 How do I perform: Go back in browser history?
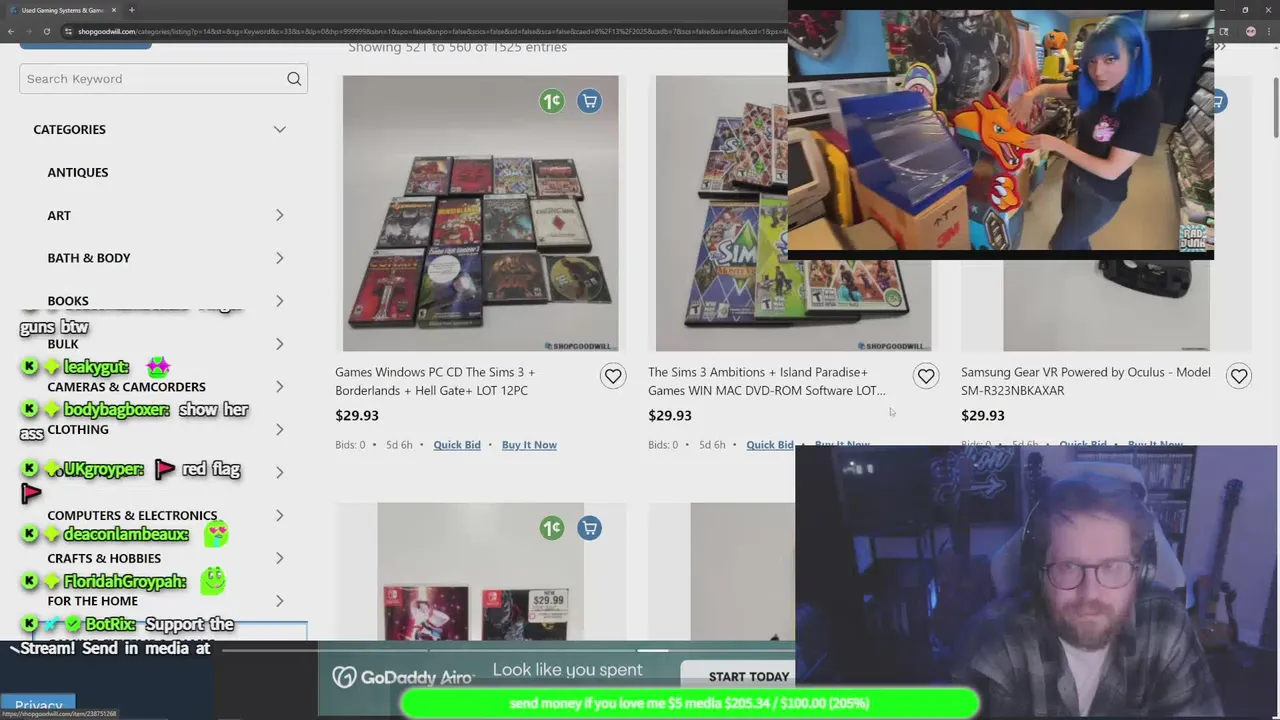pos(10,31)
